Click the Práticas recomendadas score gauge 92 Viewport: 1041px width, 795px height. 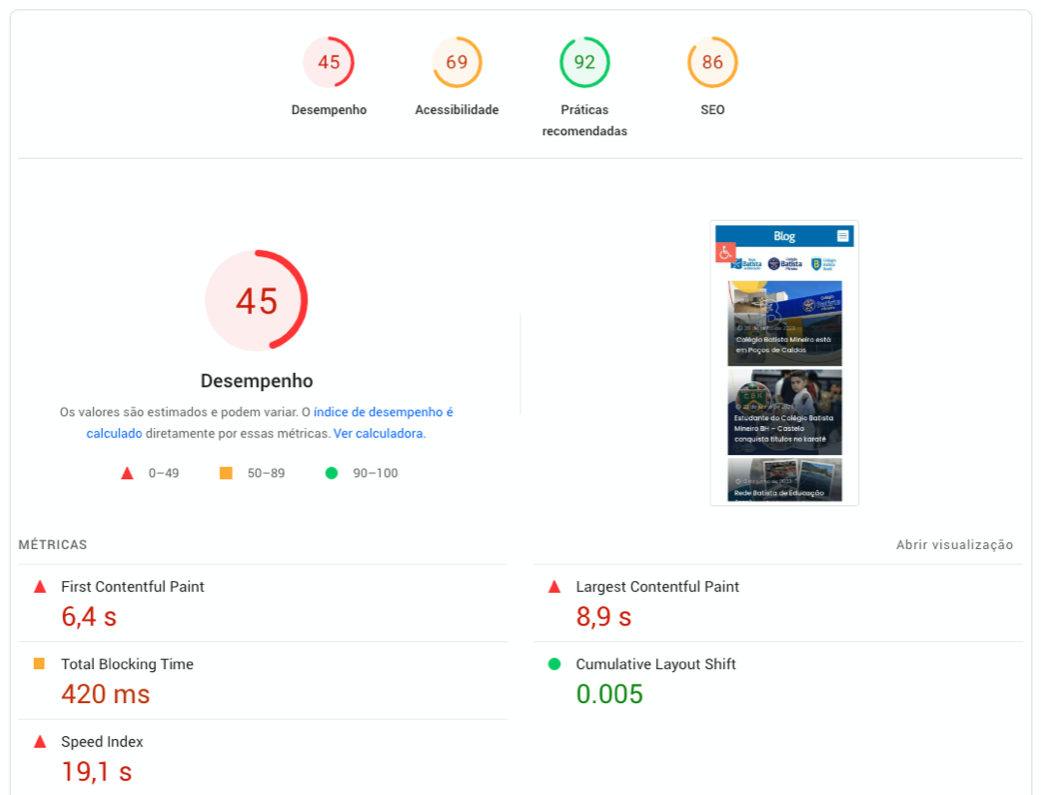click(x=584, y=62)
